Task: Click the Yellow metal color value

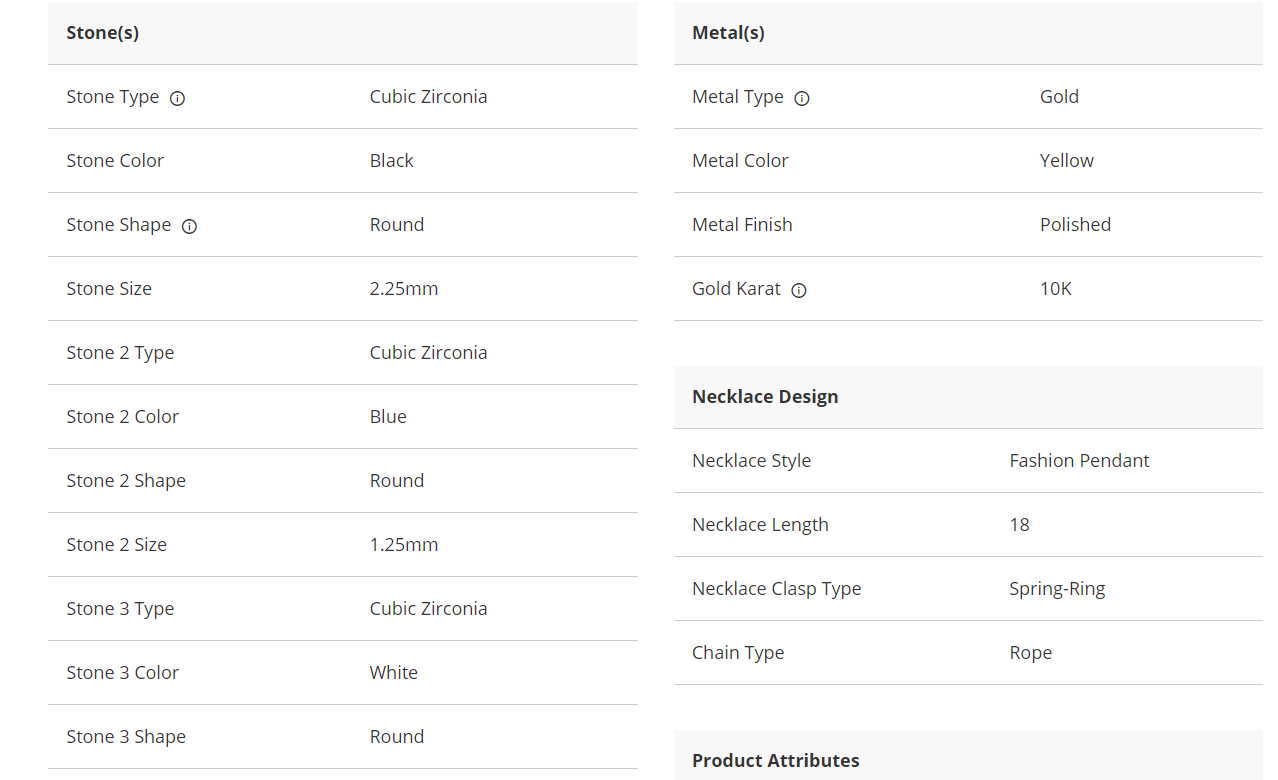Action: (x=1066, y=161)
